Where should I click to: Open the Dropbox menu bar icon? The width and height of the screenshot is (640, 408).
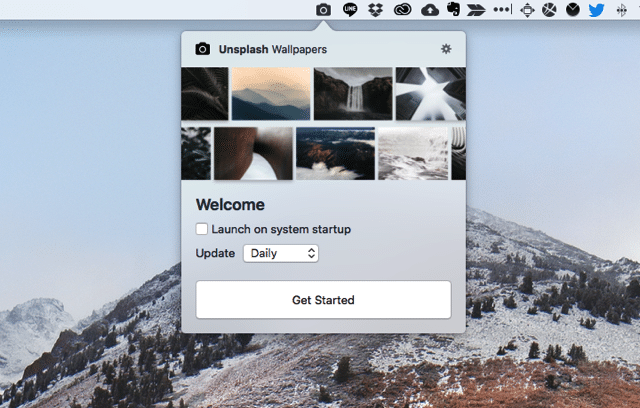(376, 9)
